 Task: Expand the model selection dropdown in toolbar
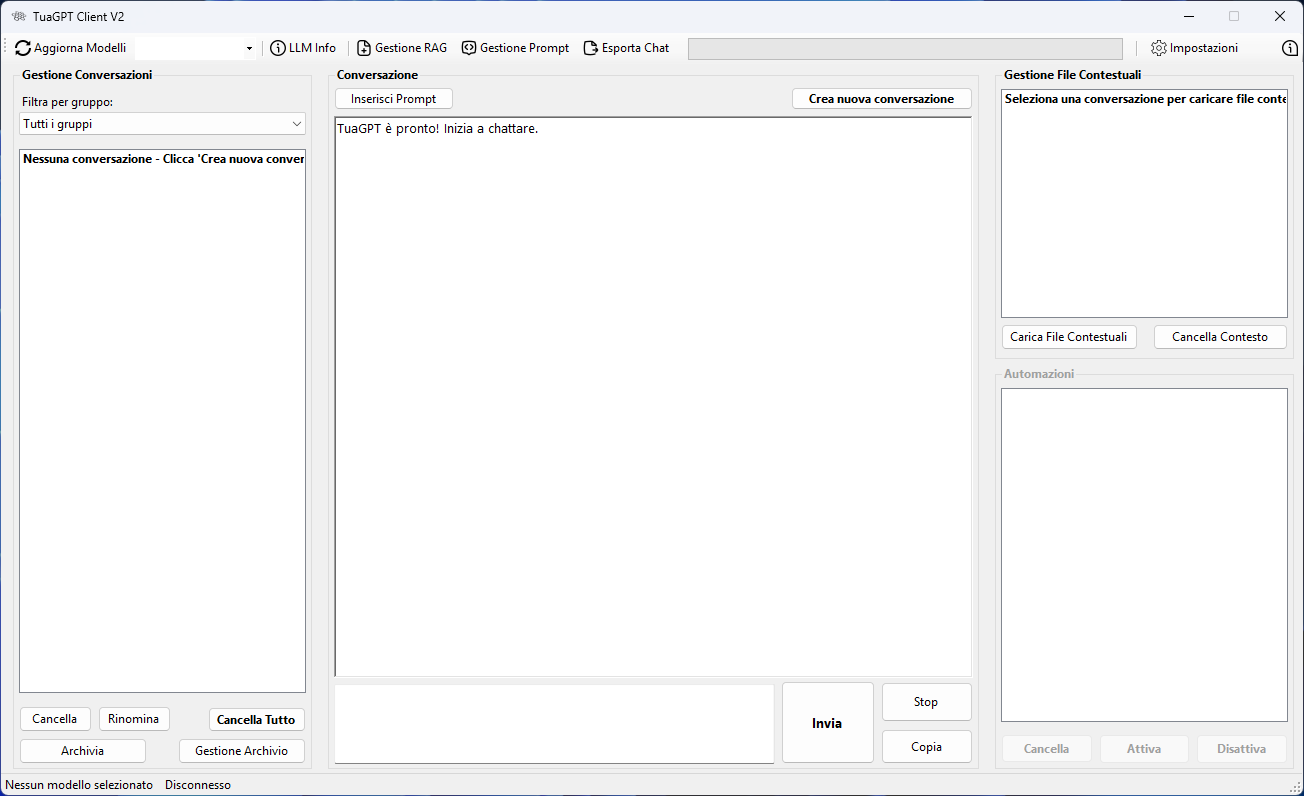tap(249, 48)
